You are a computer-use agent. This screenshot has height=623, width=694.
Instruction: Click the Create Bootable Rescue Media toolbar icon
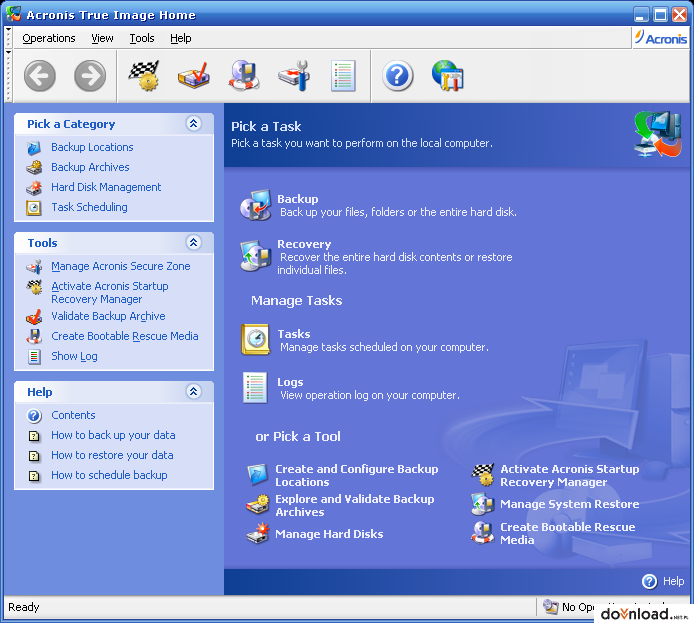point(244,76)
